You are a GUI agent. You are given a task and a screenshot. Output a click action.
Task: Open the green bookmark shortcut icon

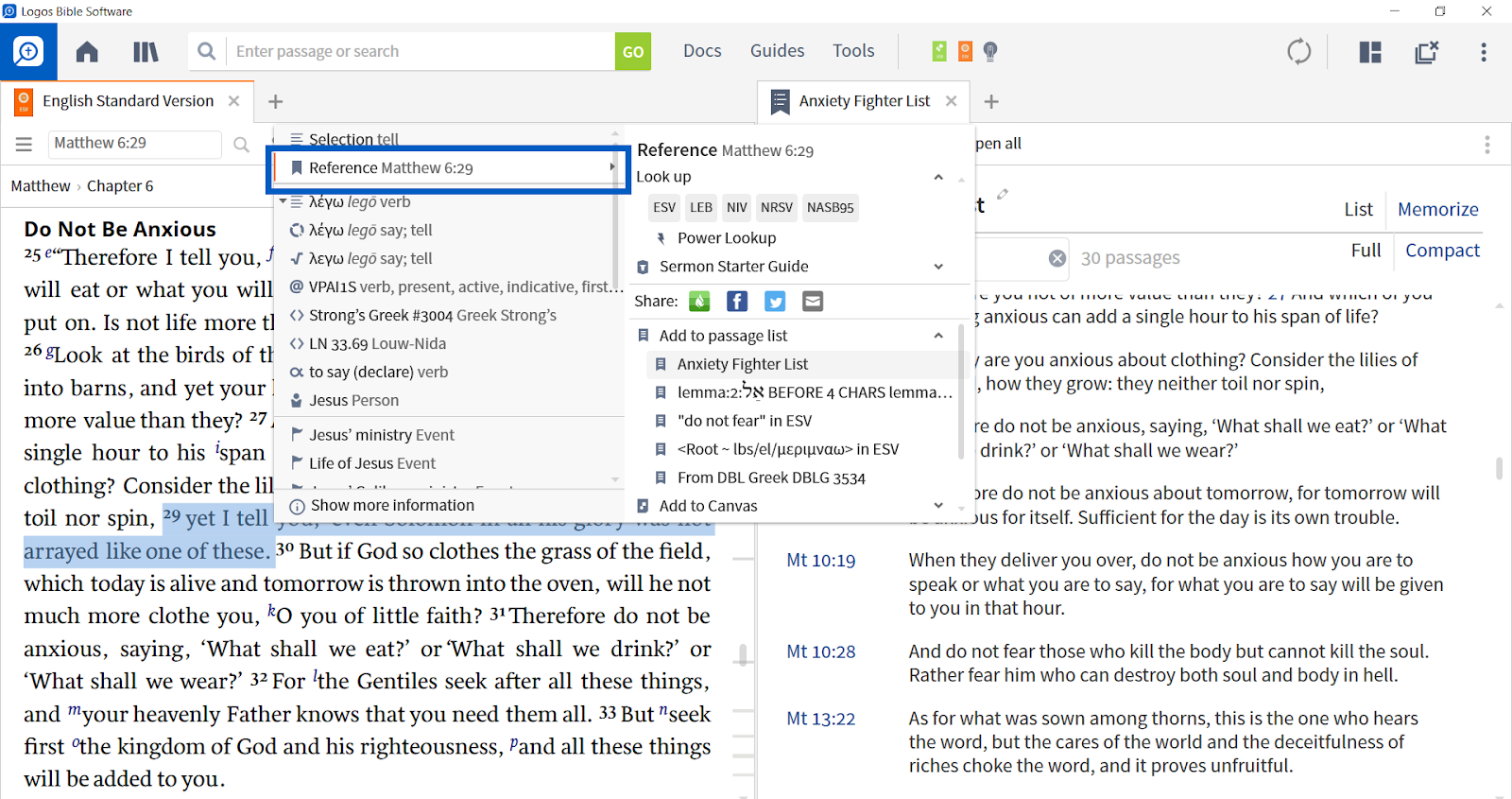pos(939,51)
